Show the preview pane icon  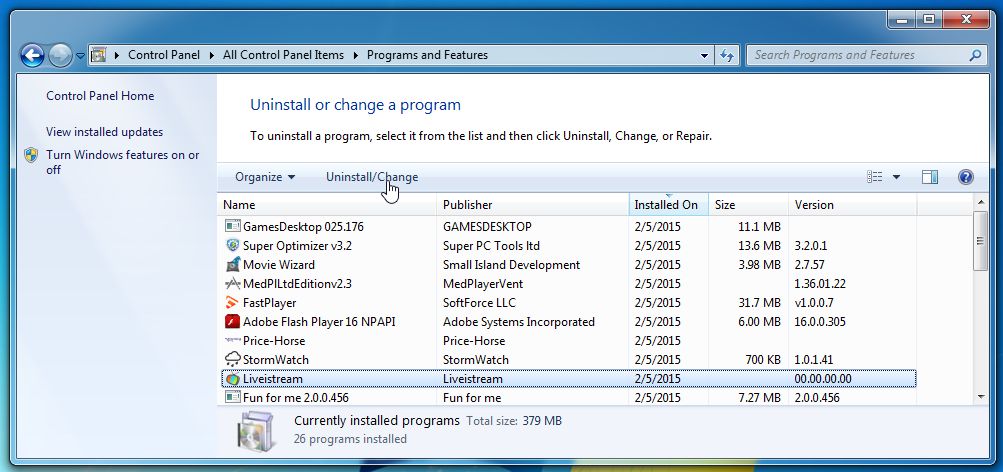(929, 177)
